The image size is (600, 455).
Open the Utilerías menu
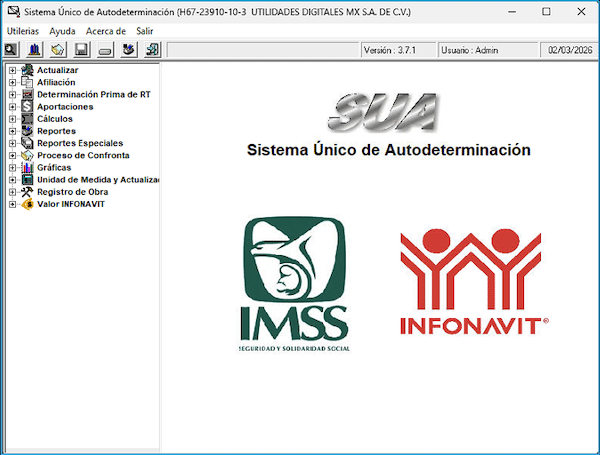[x=24, y=31]
